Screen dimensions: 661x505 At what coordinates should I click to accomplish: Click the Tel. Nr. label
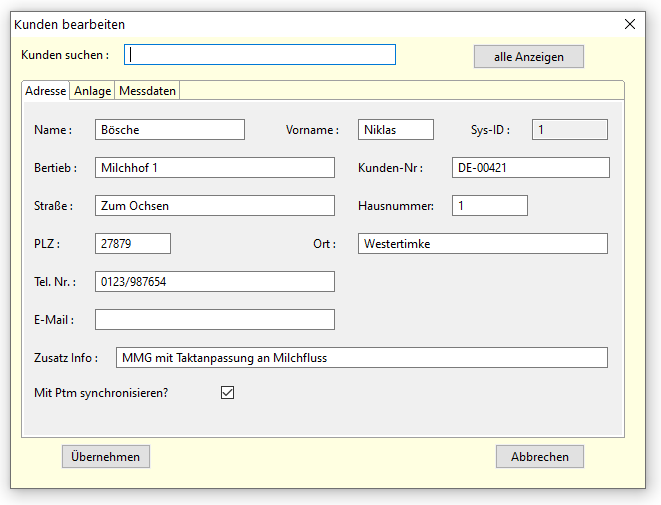pyautogui.click(x=55, y=282)
